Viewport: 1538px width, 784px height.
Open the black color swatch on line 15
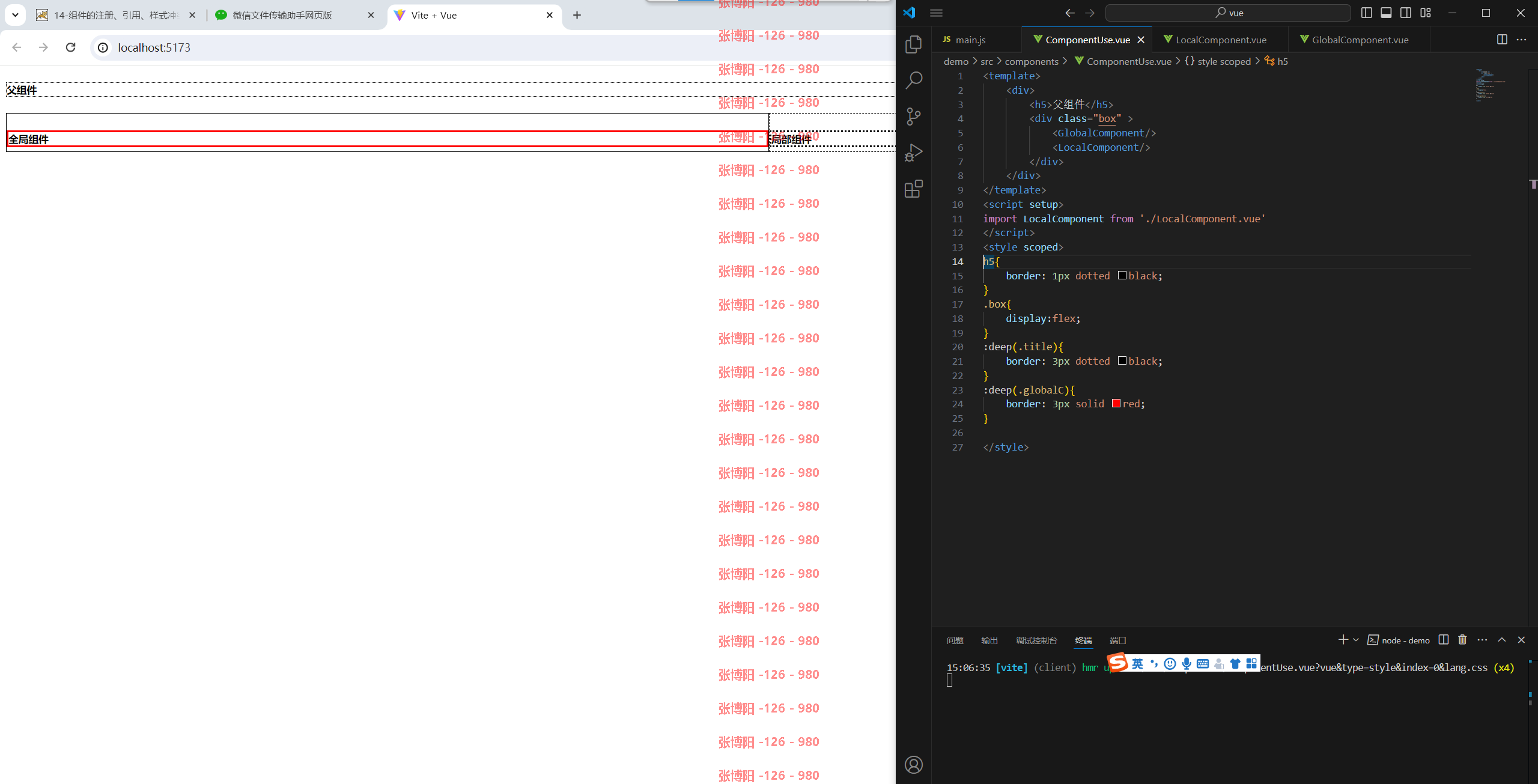[1122, 275]
